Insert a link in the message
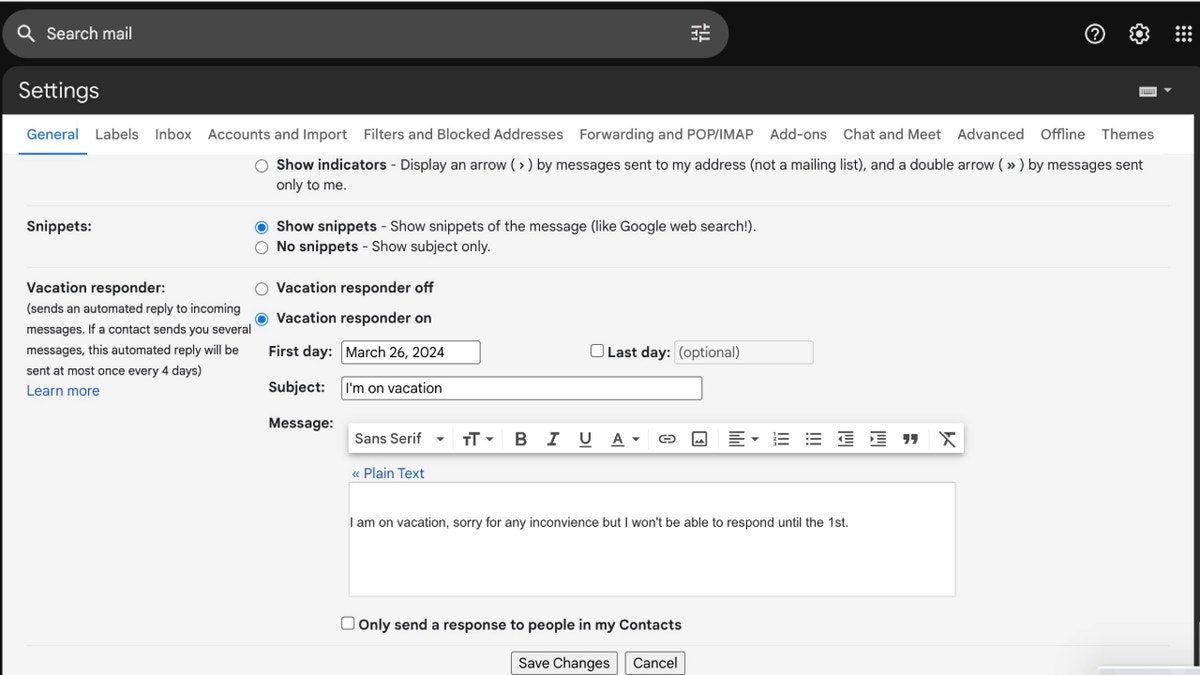 click(667, 439)
